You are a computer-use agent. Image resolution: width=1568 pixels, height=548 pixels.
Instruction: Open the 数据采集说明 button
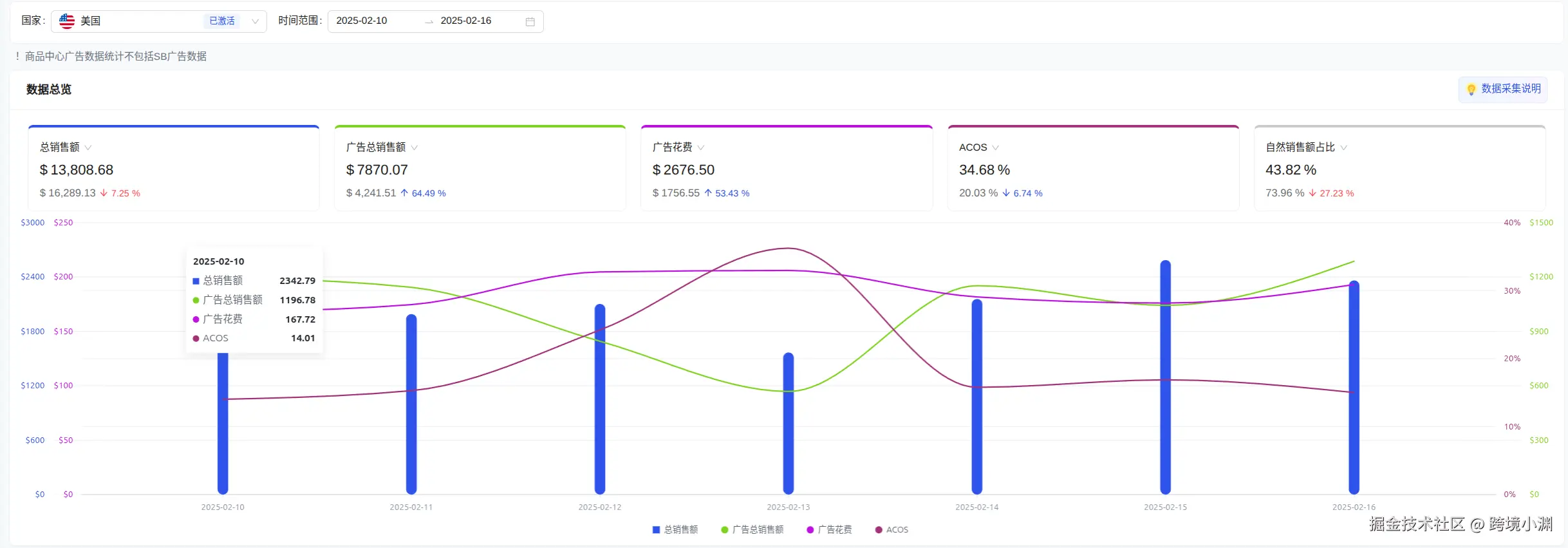[1503, 89]
